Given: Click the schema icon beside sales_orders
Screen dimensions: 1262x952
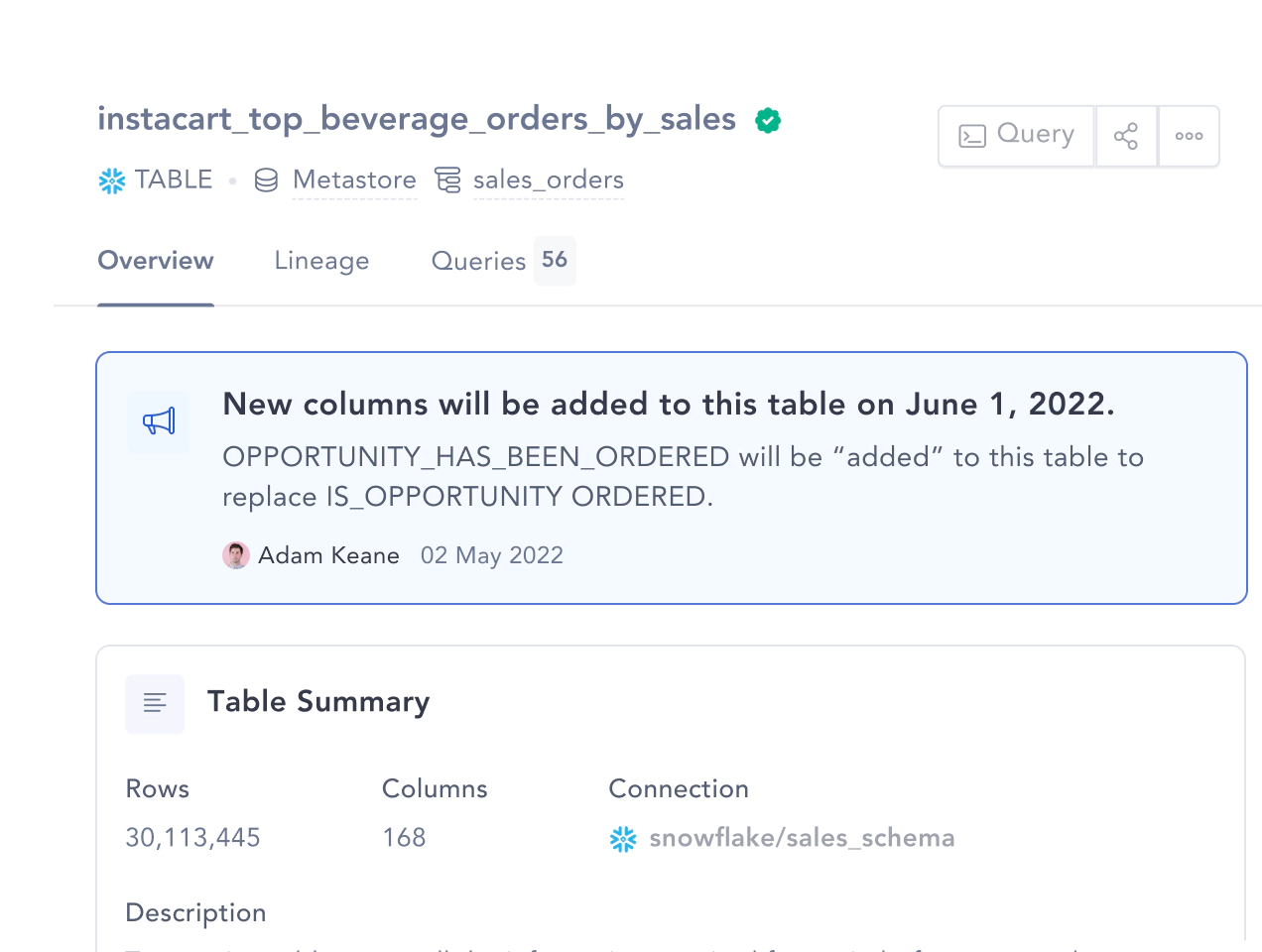Looking at the screenshot, I should [x=448, y=180].
